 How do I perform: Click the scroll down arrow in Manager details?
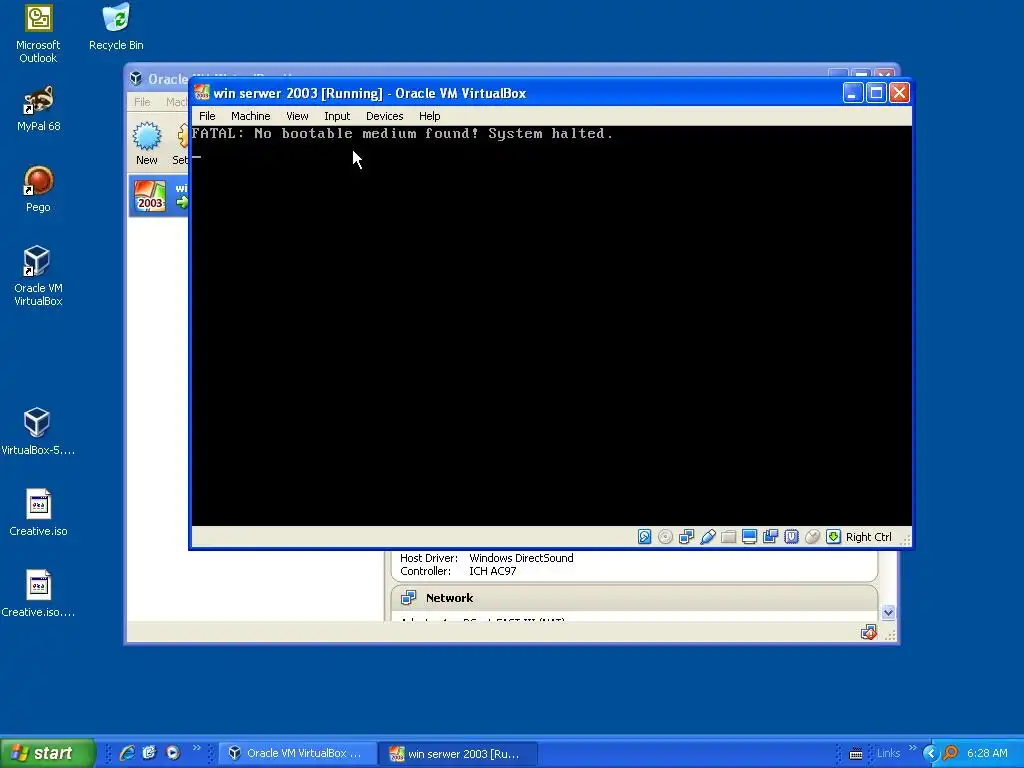click(888, 613)
